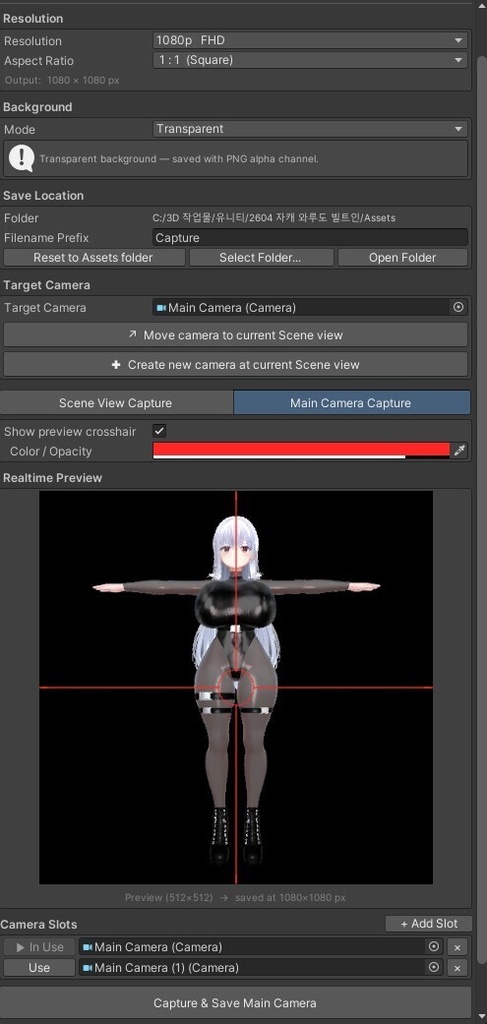Click the In Use button on first slot
The height and width of the screenshot is (1024, 487).
[40, 946]
